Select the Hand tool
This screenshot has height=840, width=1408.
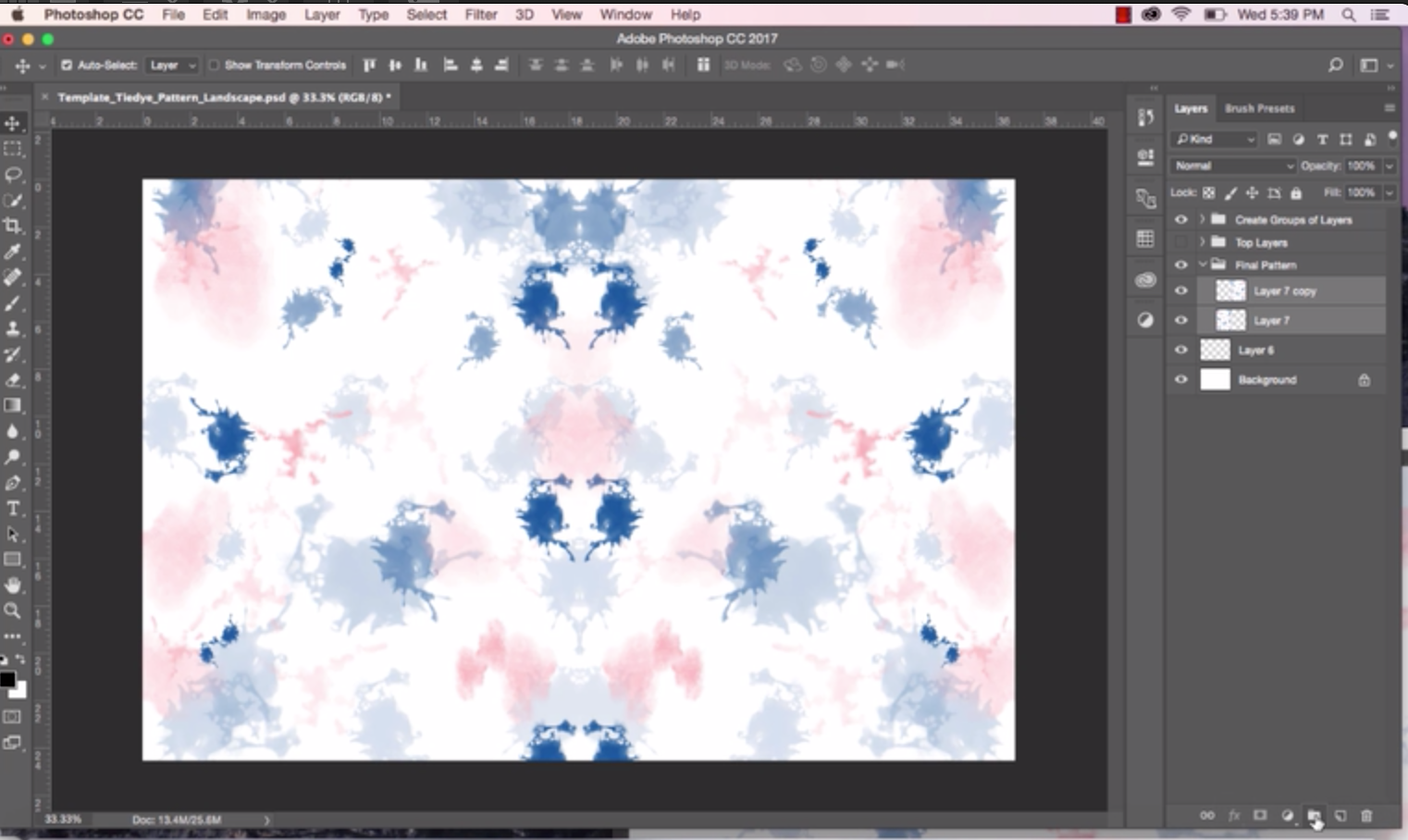coord(13,586)
